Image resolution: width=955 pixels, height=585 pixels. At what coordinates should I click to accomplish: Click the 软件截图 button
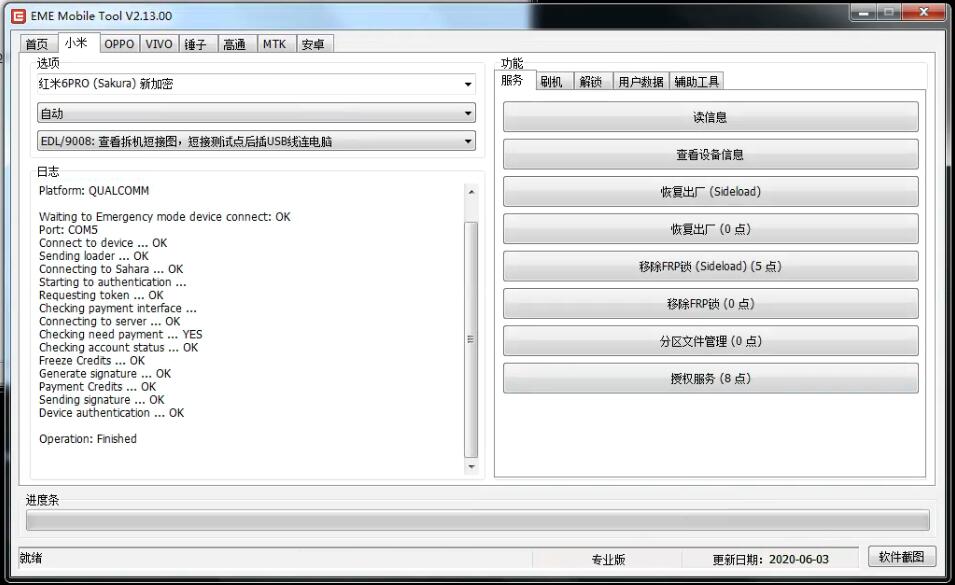coord(901,556)
